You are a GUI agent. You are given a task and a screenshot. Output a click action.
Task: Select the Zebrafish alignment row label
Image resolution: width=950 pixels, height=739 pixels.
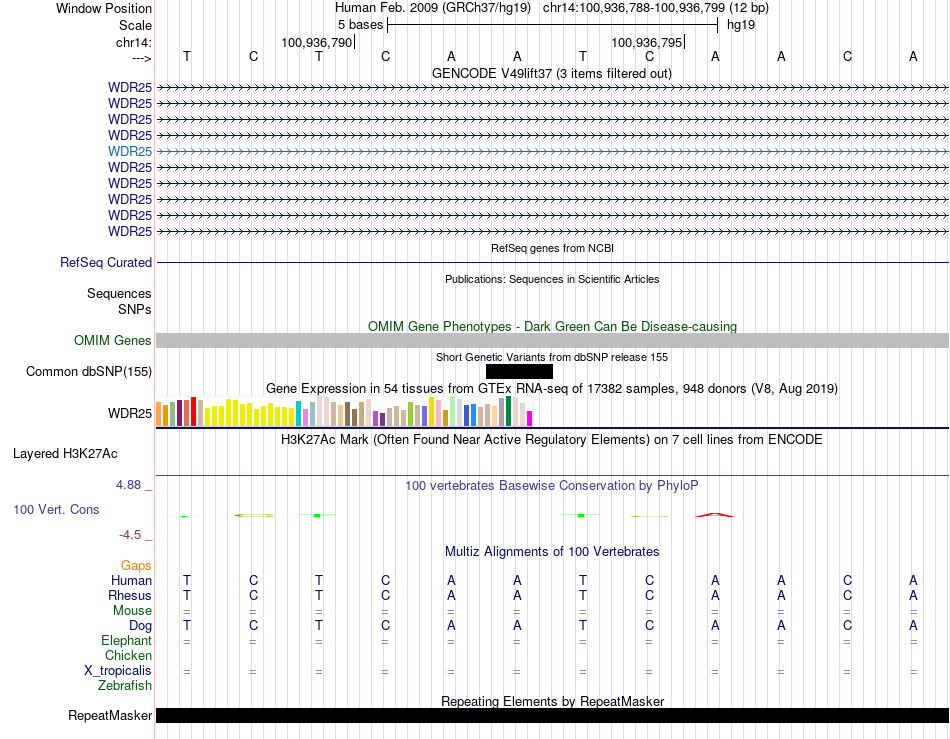click(125, 685)
